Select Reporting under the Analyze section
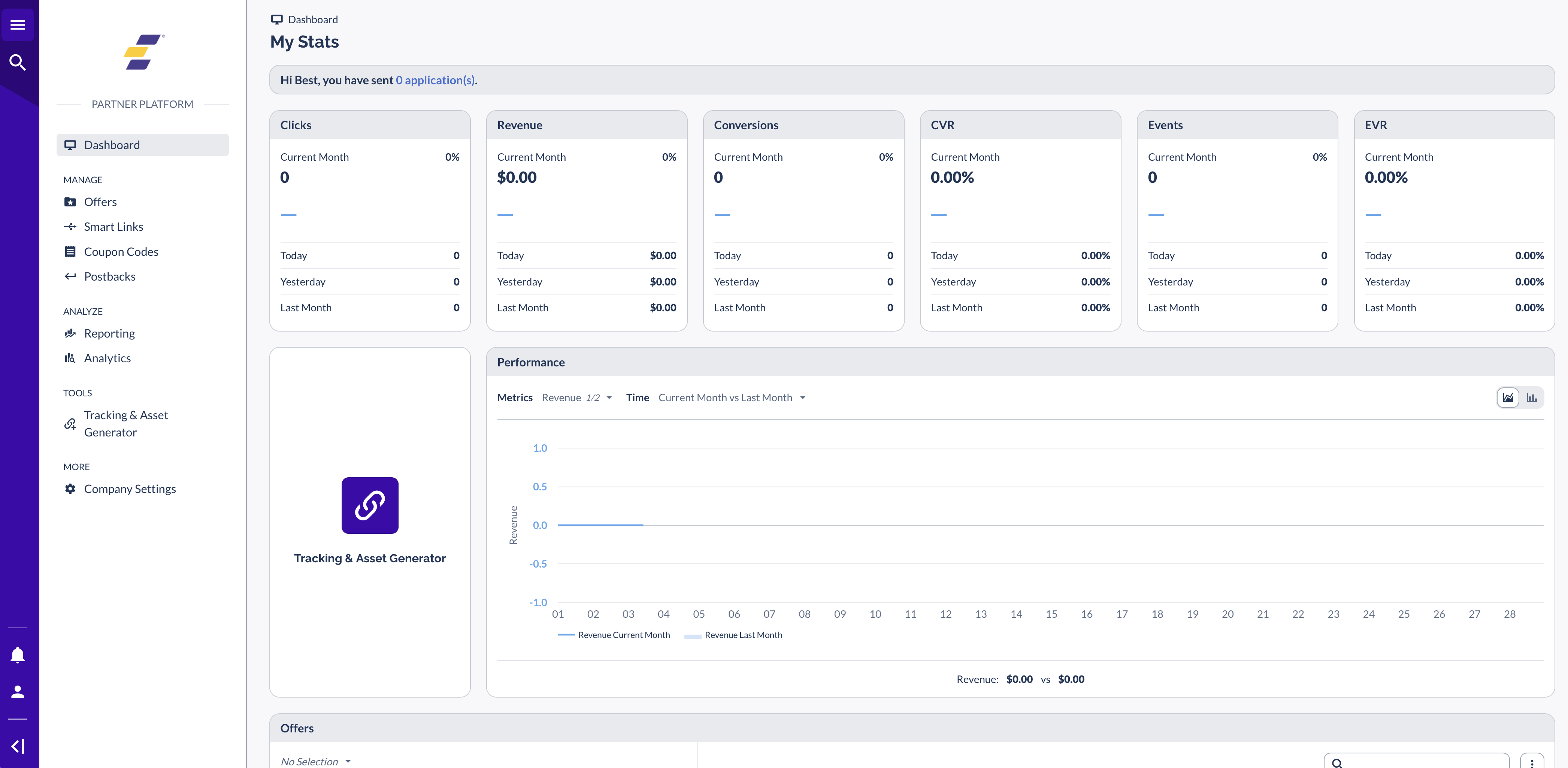This screenshot has height=768, width=1568. point(109,333)
